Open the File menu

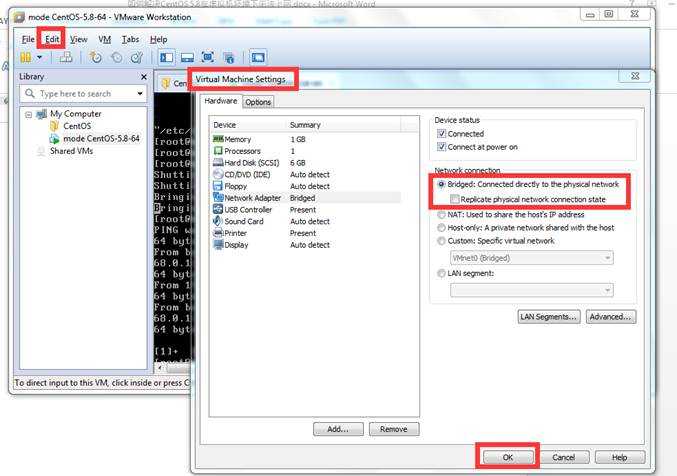tap(28, 39)
